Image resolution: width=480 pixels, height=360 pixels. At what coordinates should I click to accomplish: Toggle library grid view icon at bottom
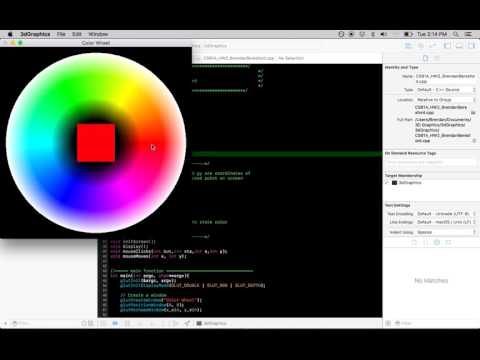[388, 323]
